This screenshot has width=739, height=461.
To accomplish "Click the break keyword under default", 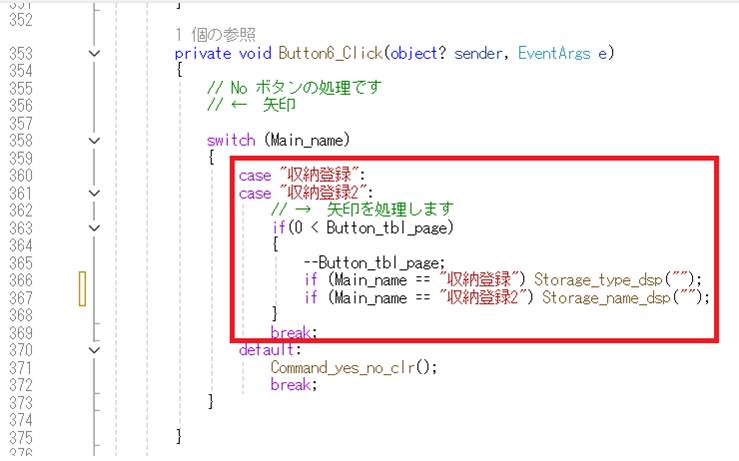I will pyautogui.click(x=290, y=385).
